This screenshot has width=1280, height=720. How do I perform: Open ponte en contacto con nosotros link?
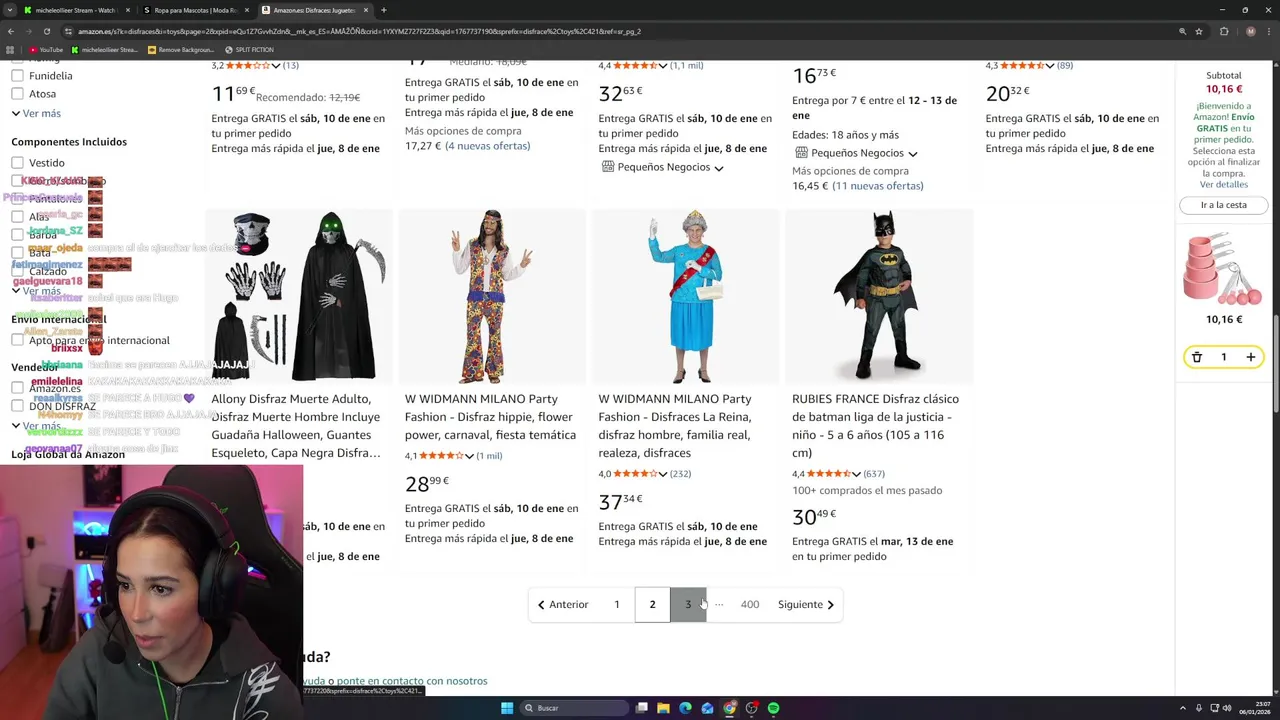412,681
